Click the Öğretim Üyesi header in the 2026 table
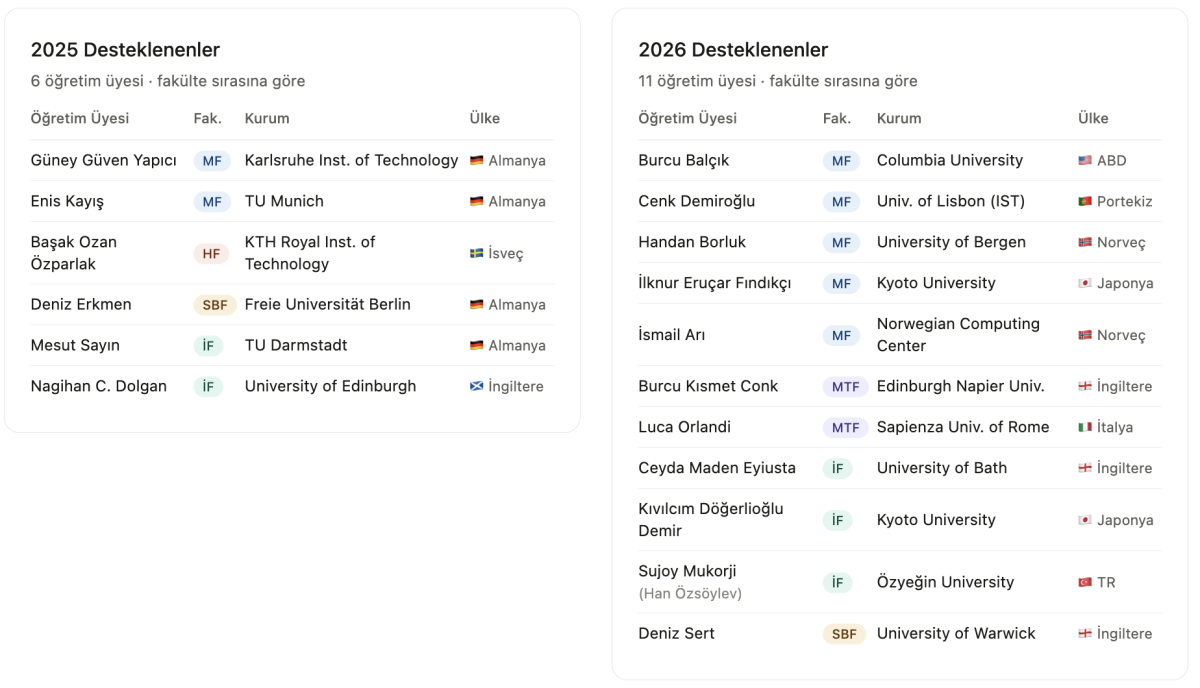Screen dimensions: 1200x688 pos(687,118)
